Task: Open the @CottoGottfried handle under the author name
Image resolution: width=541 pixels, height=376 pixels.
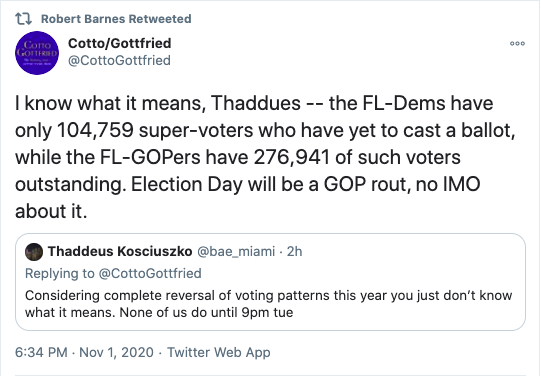Action: (119, 60)
